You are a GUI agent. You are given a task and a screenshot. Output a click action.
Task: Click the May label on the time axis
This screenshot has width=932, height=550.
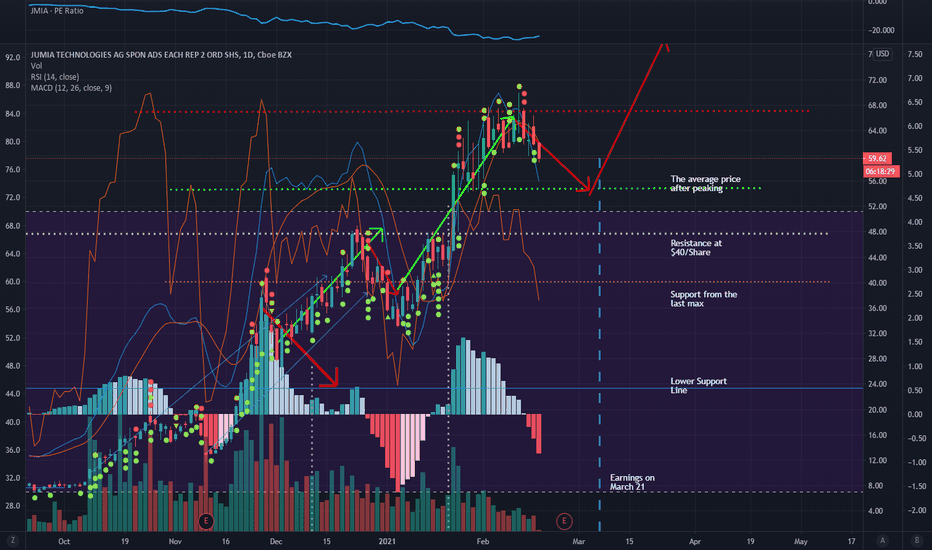click(801, 542)
